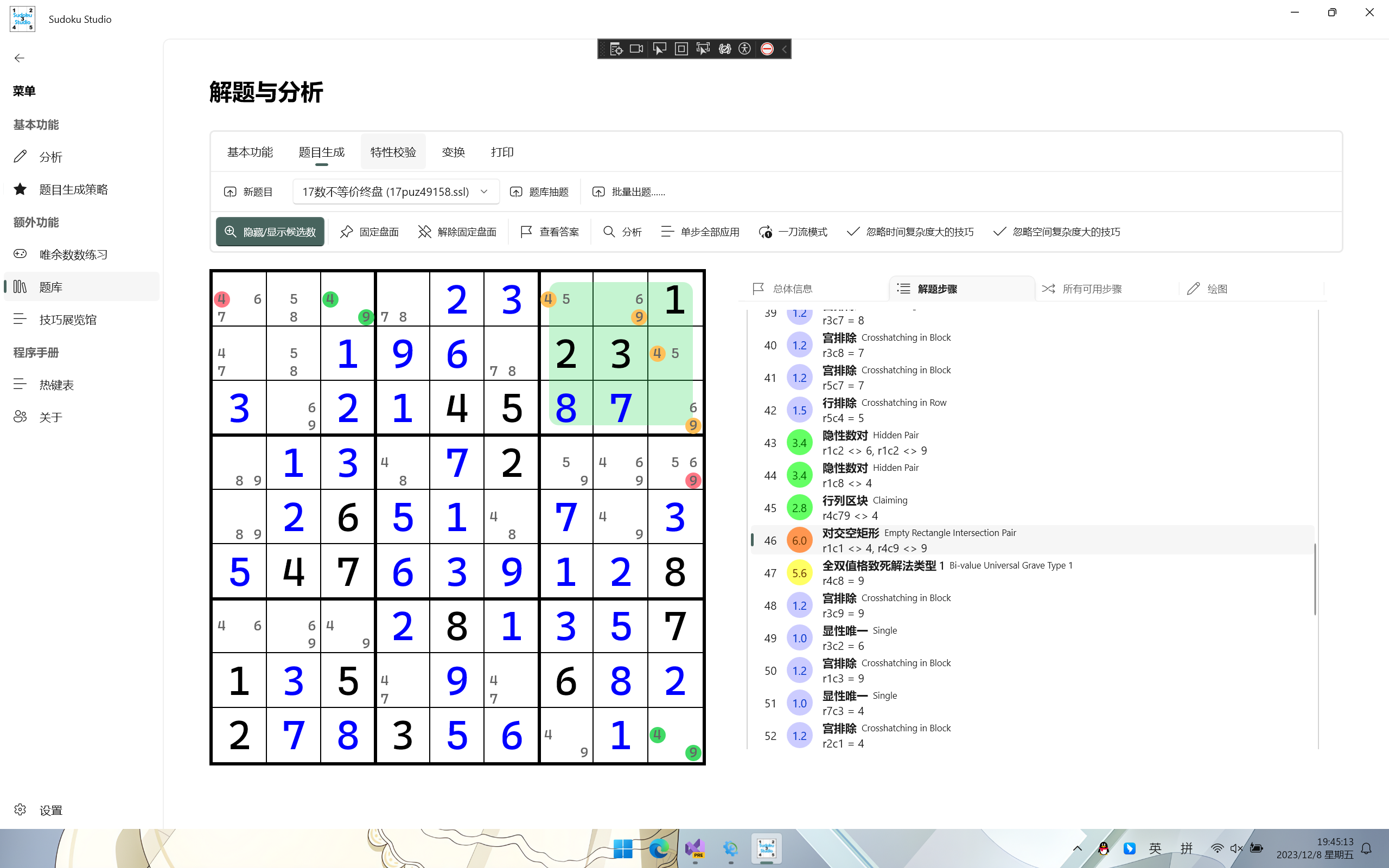Click the live visual tree icon
The height and width of the screenshot is (868, 1389).
click(616, 49)
